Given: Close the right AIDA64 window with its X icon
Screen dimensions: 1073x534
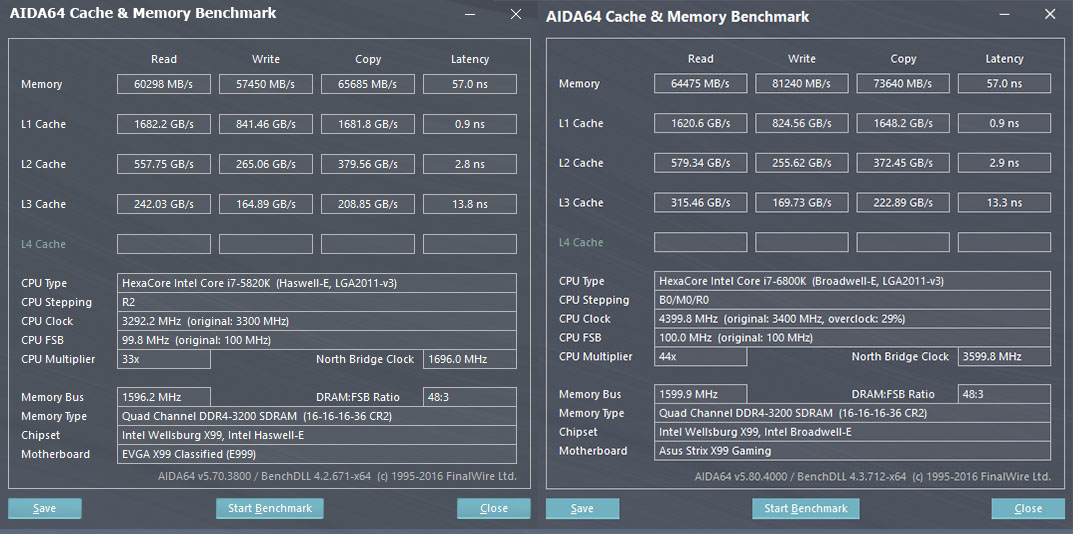Looking at the screenshot, I should (1049, 15).
